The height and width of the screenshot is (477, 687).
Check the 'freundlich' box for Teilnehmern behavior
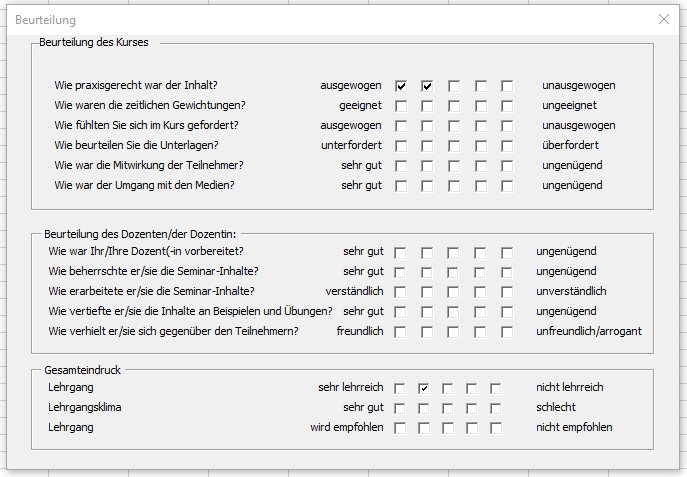point(400,332)
